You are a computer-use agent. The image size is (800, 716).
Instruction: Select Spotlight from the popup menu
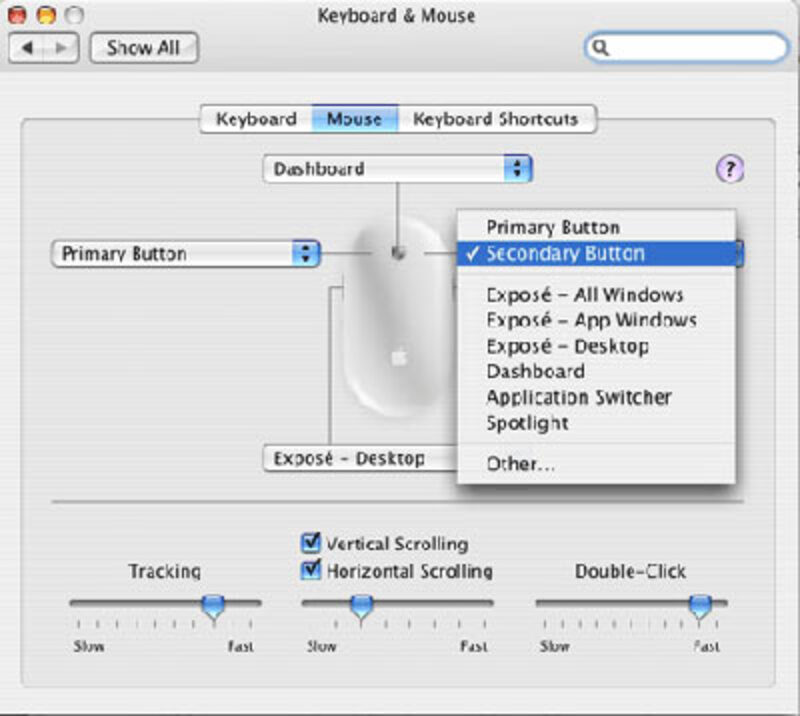[x=596, y=423]
